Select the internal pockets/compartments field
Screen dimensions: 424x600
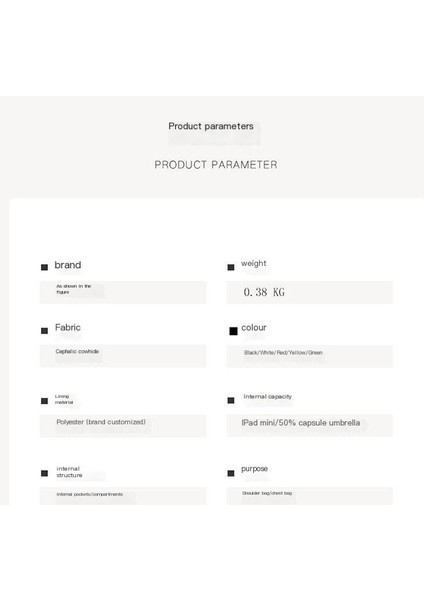pyautogui.click(x=123, y=496)
